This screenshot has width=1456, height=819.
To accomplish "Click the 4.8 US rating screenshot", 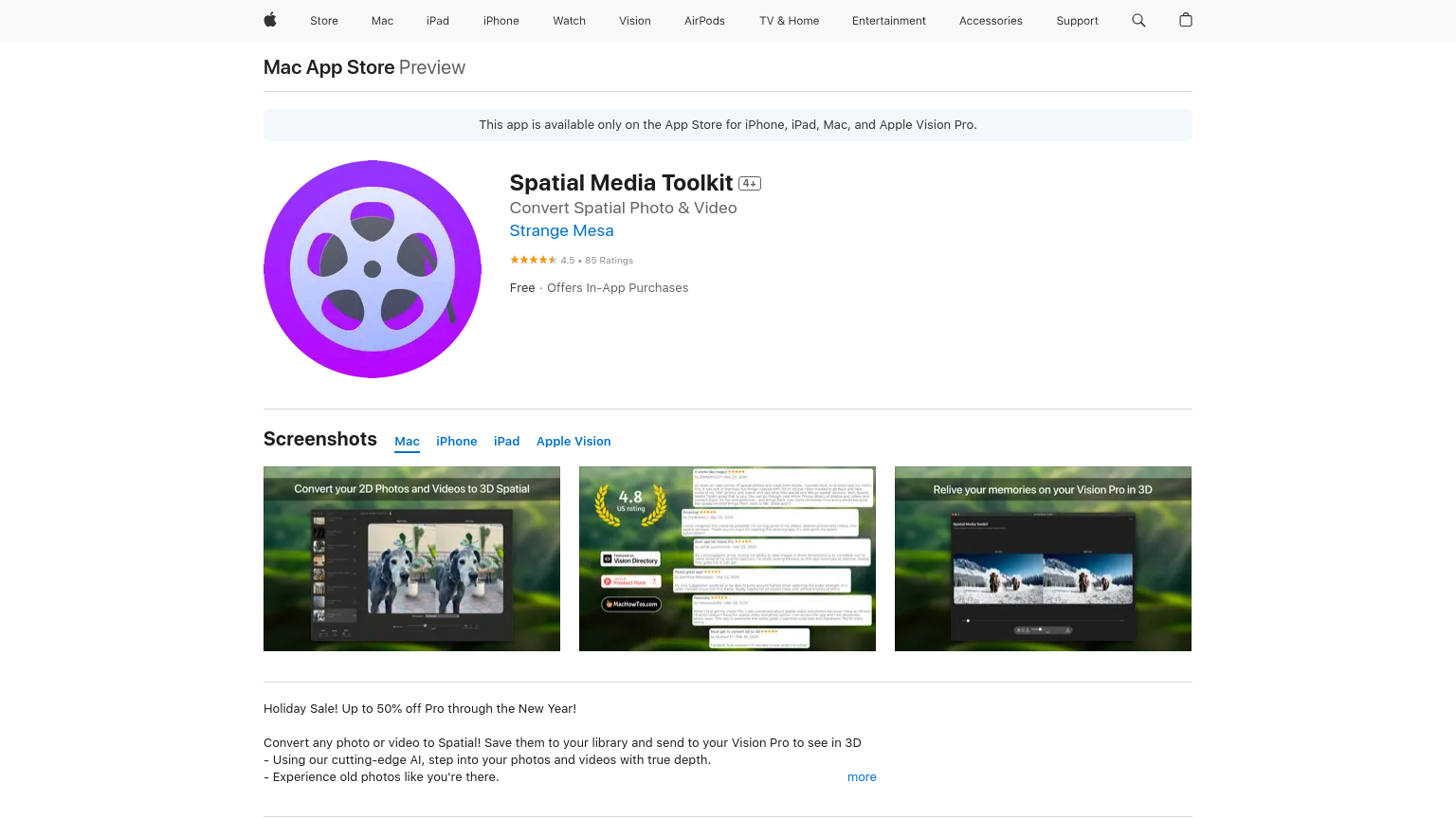I will [727, 558].
